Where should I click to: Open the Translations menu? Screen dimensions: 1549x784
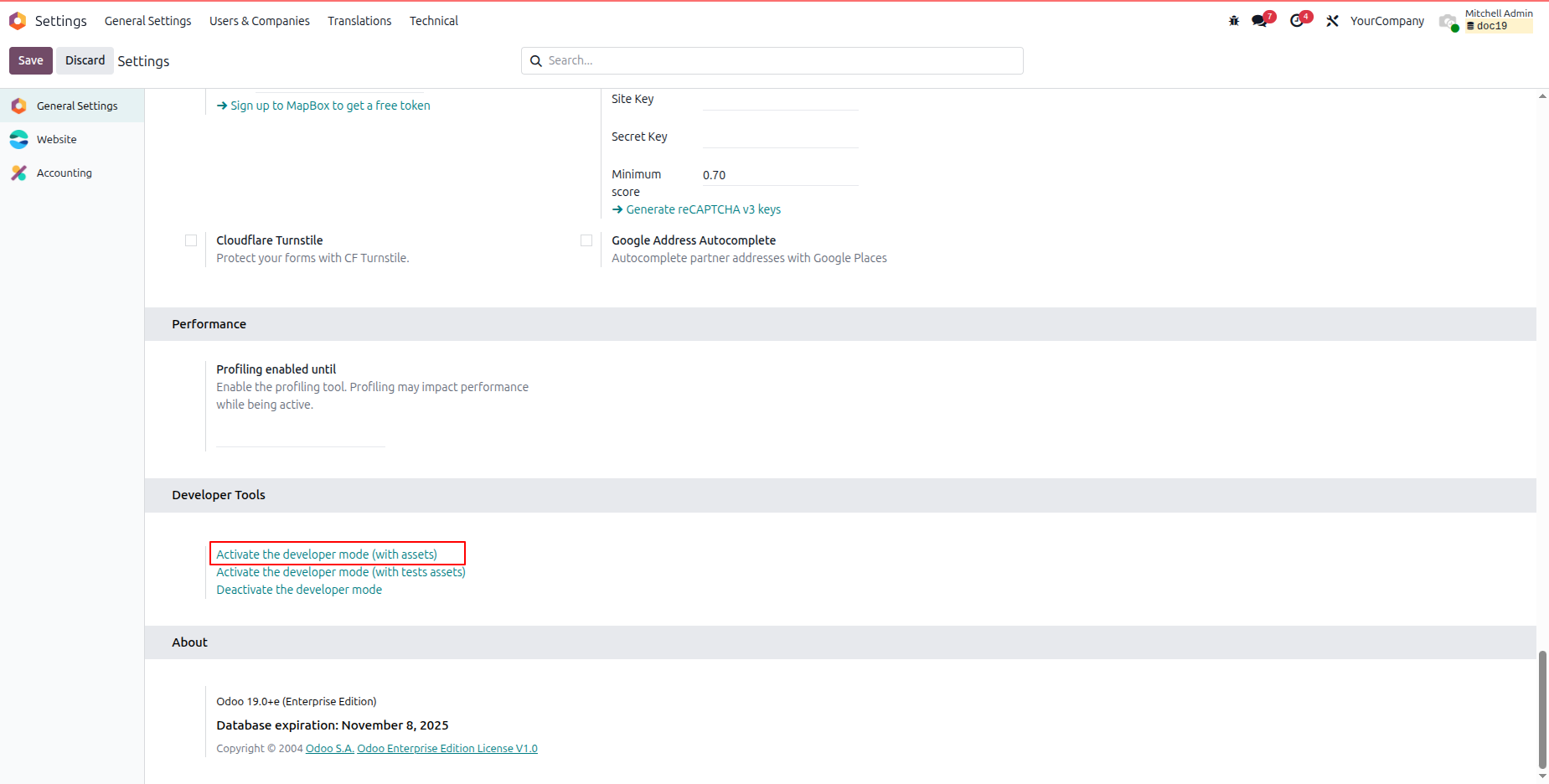tap(359, 21)
